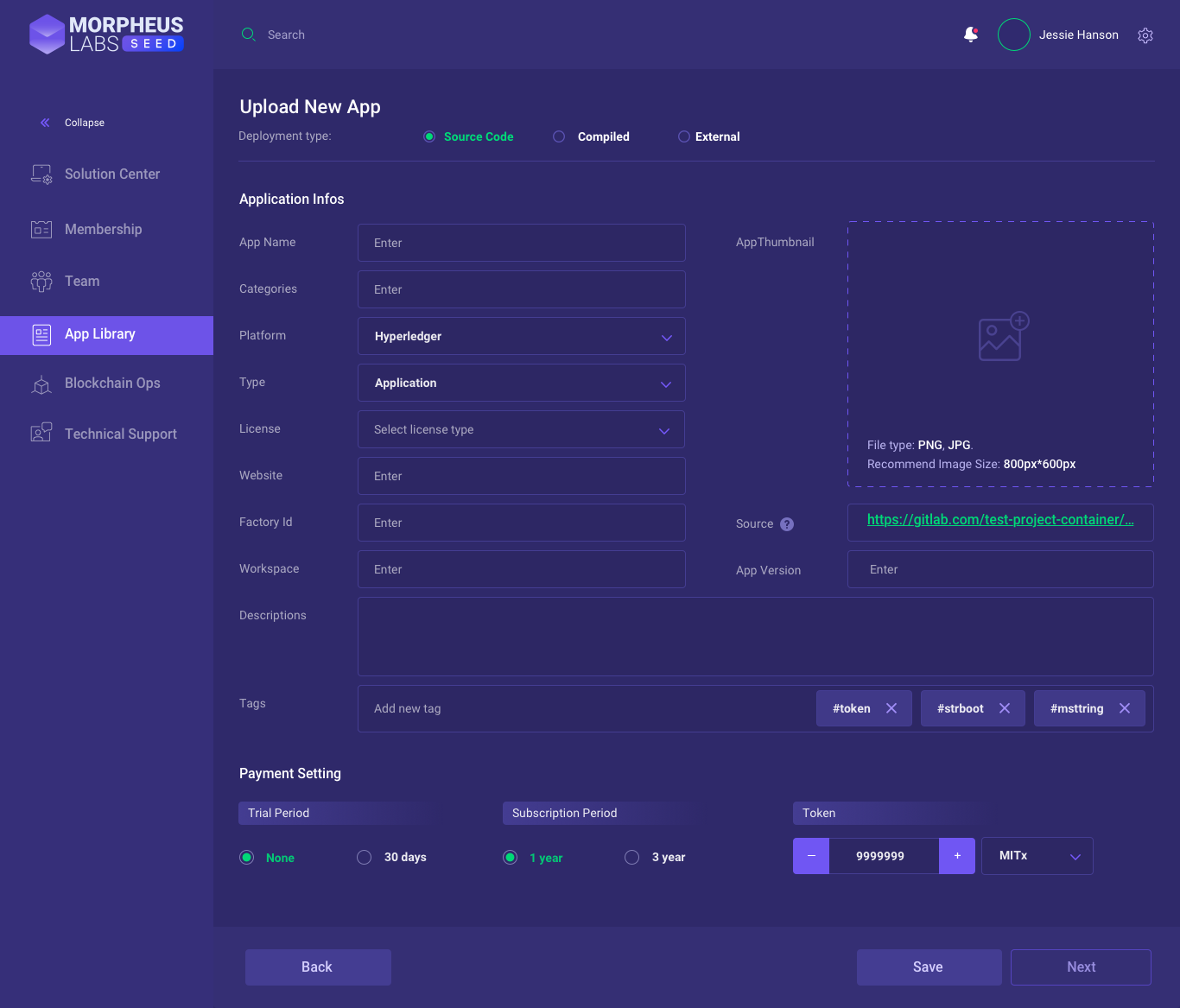Image resolution: width=1180 pixels, height=1008 pixels.
Task: Increase token amount with plus button
Action: (x=957, y=856)
